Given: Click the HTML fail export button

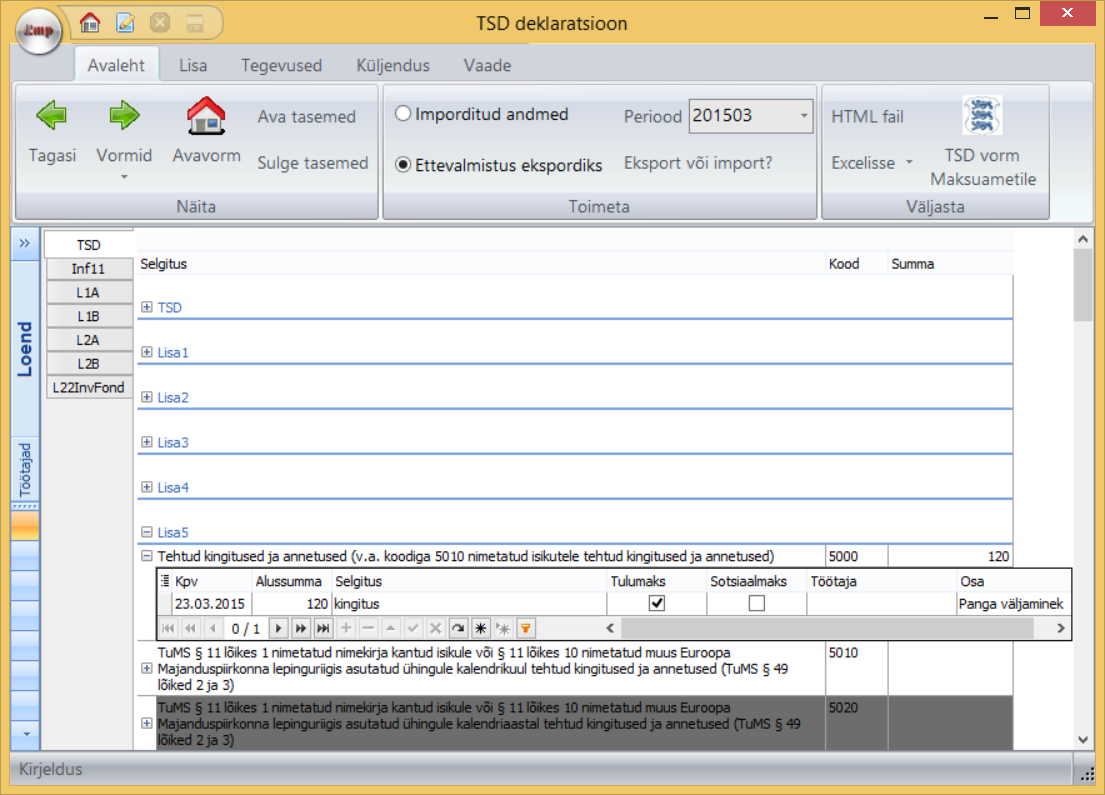Looking at the screenshot, I should [x=867, y=117].
